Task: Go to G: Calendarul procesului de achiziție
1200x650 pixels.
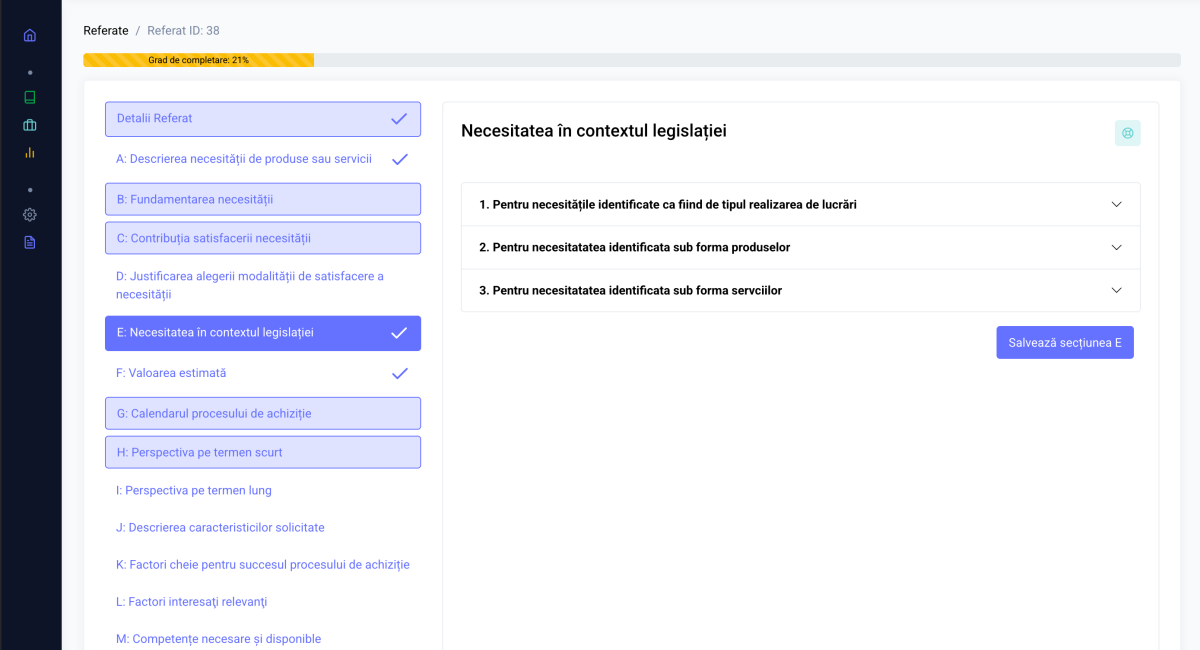Action: click(x=262, y=413)
